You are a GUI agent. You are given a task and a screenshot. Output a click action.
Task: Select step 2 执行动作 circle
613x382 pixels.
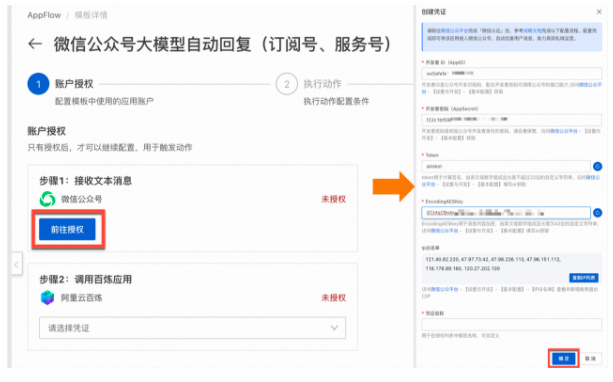287,84
